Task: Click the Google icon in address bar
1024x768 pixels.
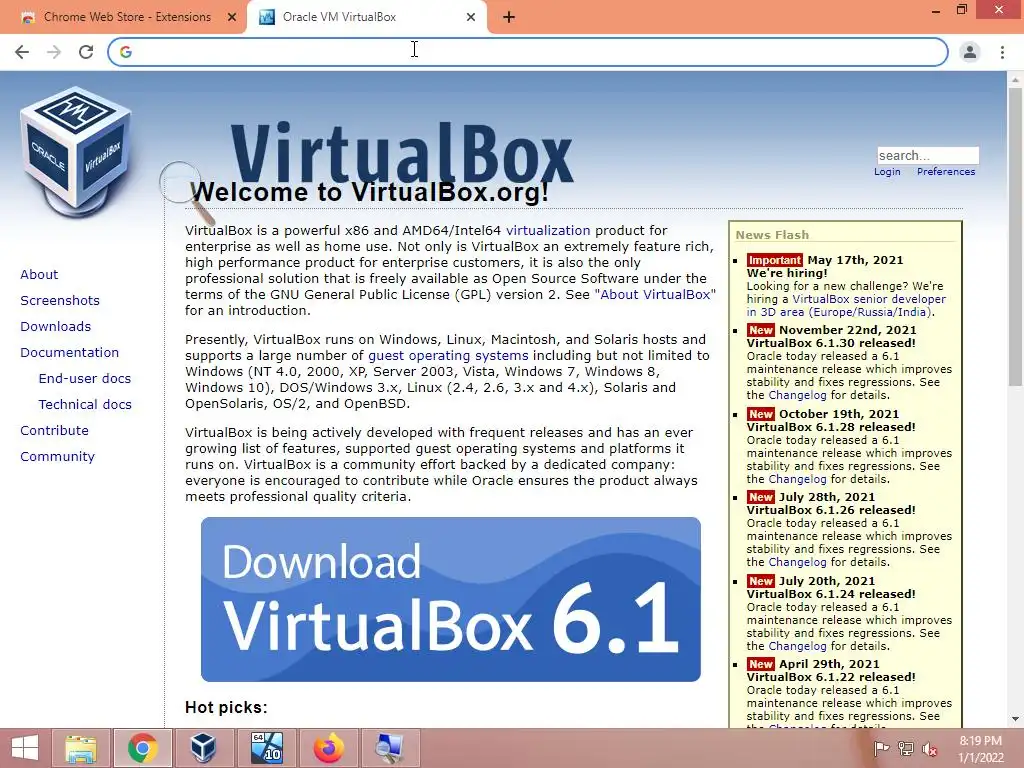Action: click(x=126, y=52)
